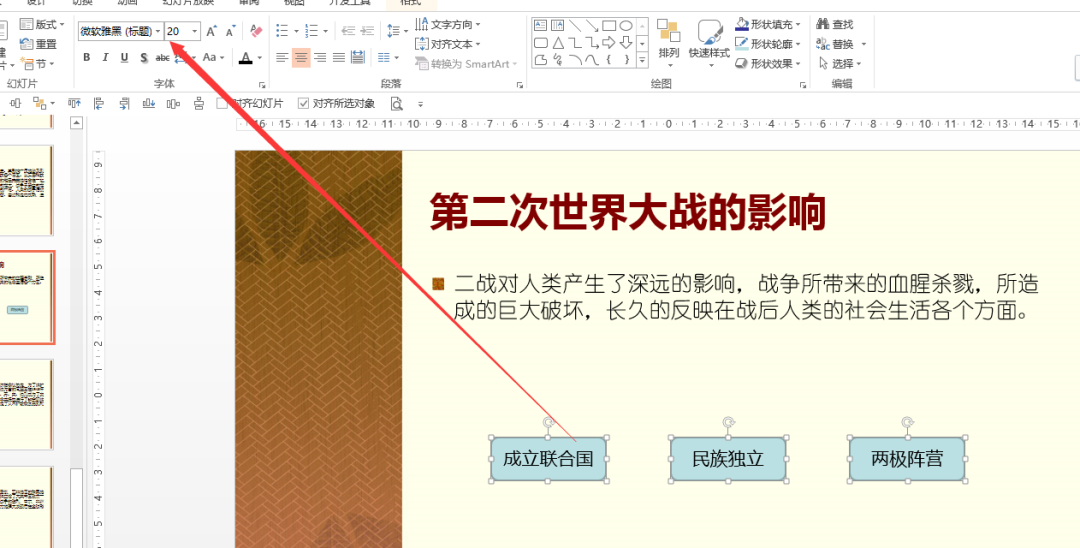The height and width of the screenshot is (548, 1080).
Task: Click the 形状填充 shape fill color icon
Action: click(742, 25)
